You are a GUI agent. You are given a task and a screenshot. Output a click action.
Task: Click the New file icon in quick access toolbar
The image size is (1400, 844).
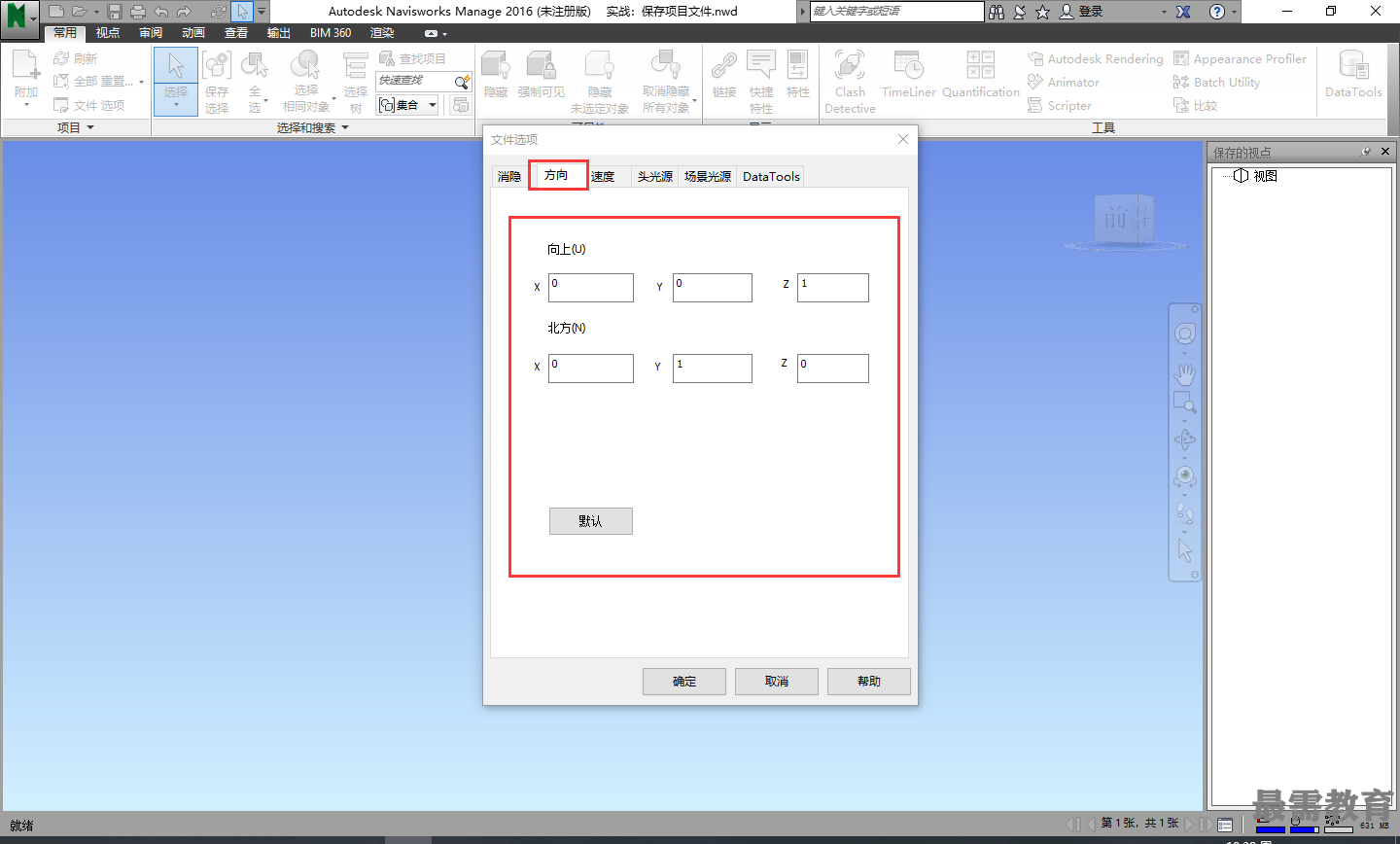tap(56, 12)
